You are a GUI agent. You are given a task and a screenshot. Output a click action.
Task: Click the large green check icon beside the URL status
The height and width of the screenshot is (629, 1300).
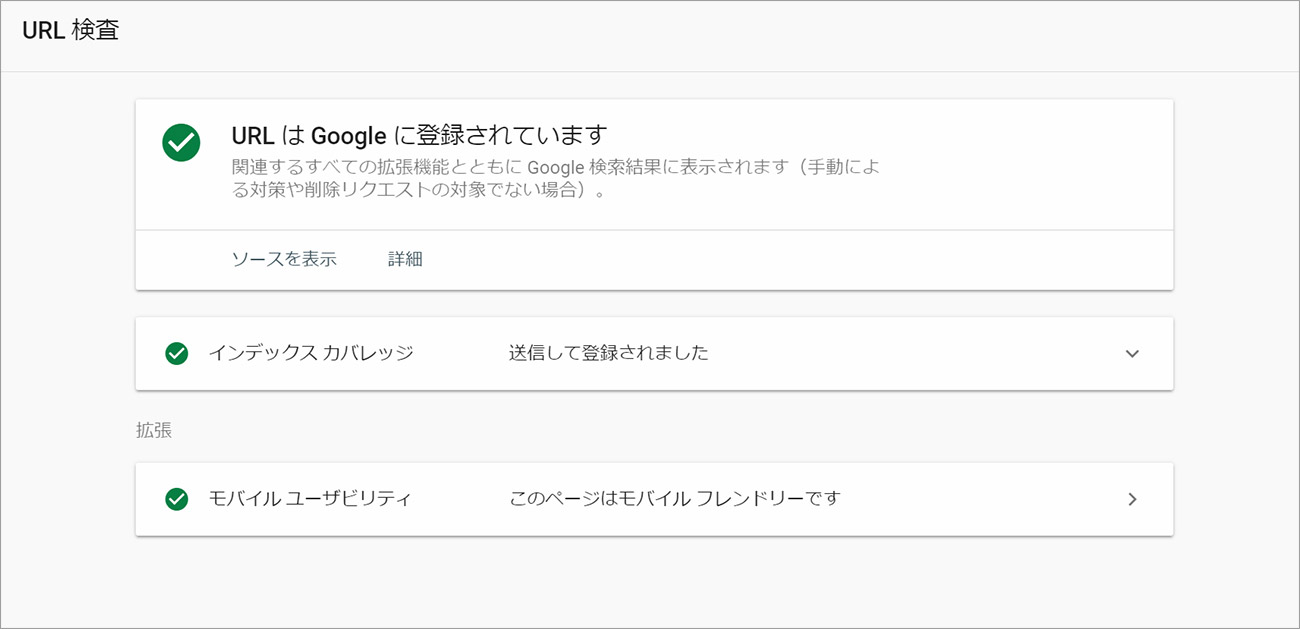[181, 143]
